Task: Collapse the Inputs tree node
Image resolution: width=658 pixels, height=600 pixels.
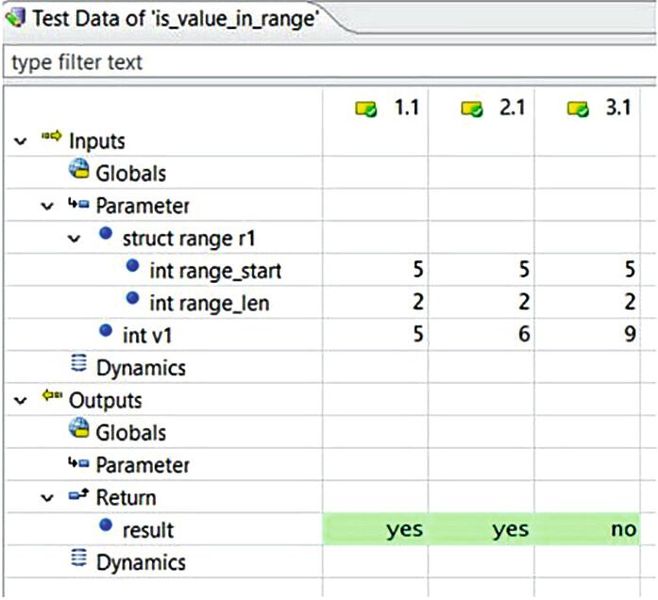Action: (19, 142)
